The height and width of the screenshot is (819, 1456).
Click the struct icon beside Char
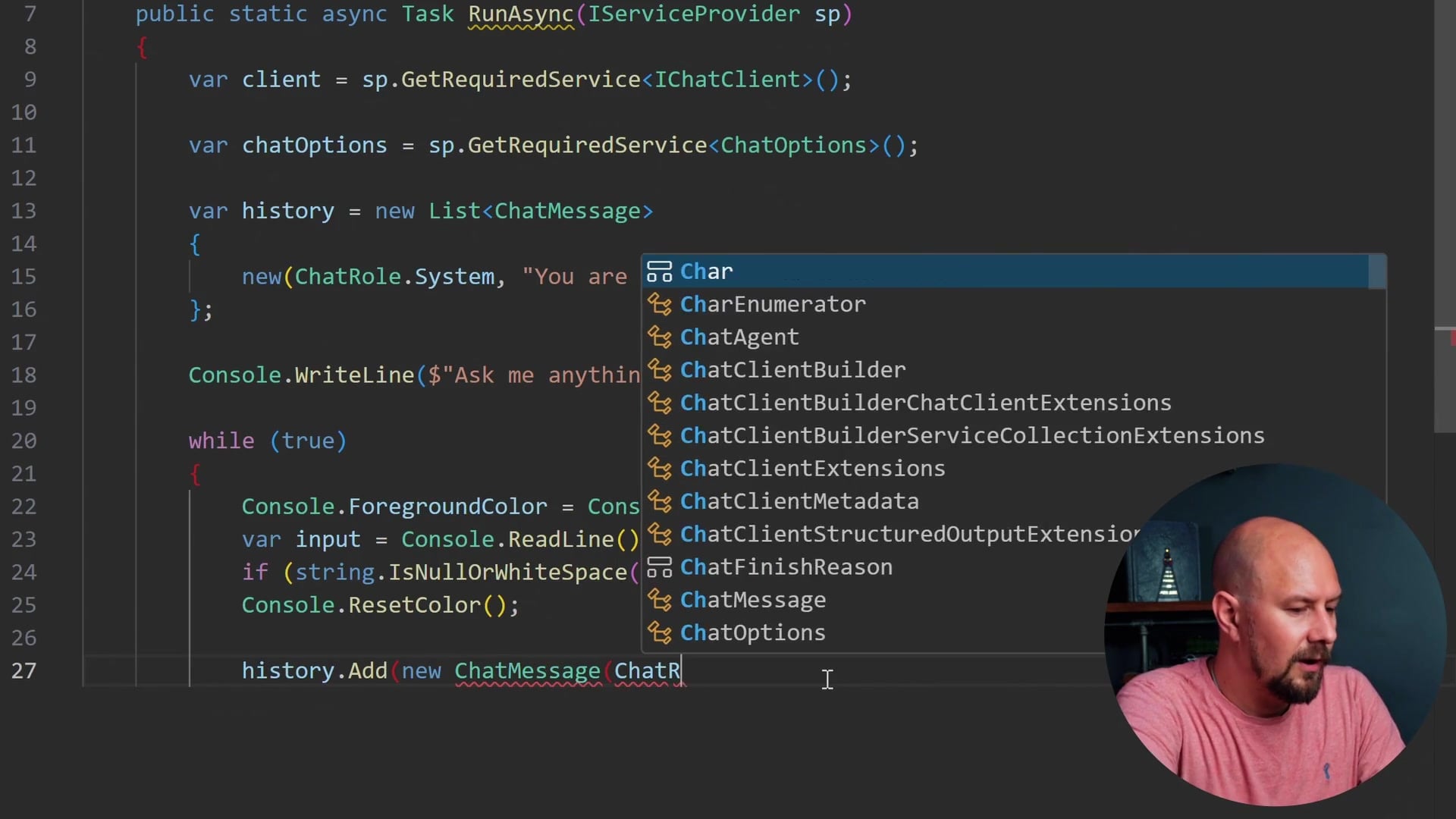pyautogui.click(x=660, y=271)
